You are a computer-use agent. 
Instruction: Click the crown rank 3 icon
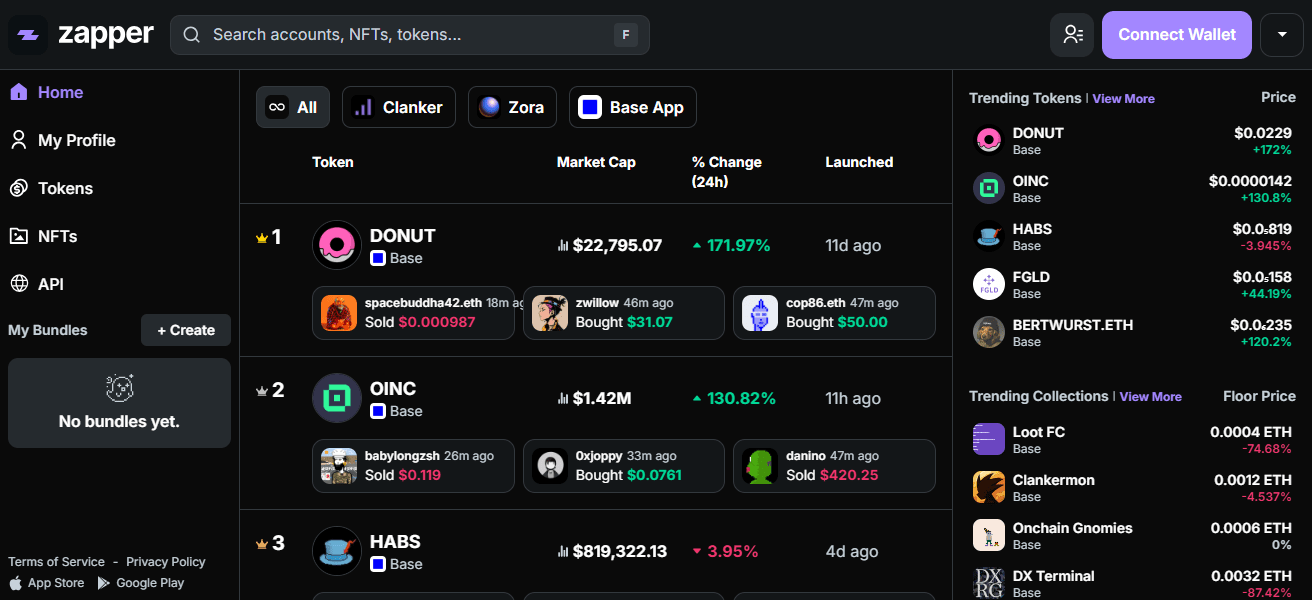(x=263, y=544)
